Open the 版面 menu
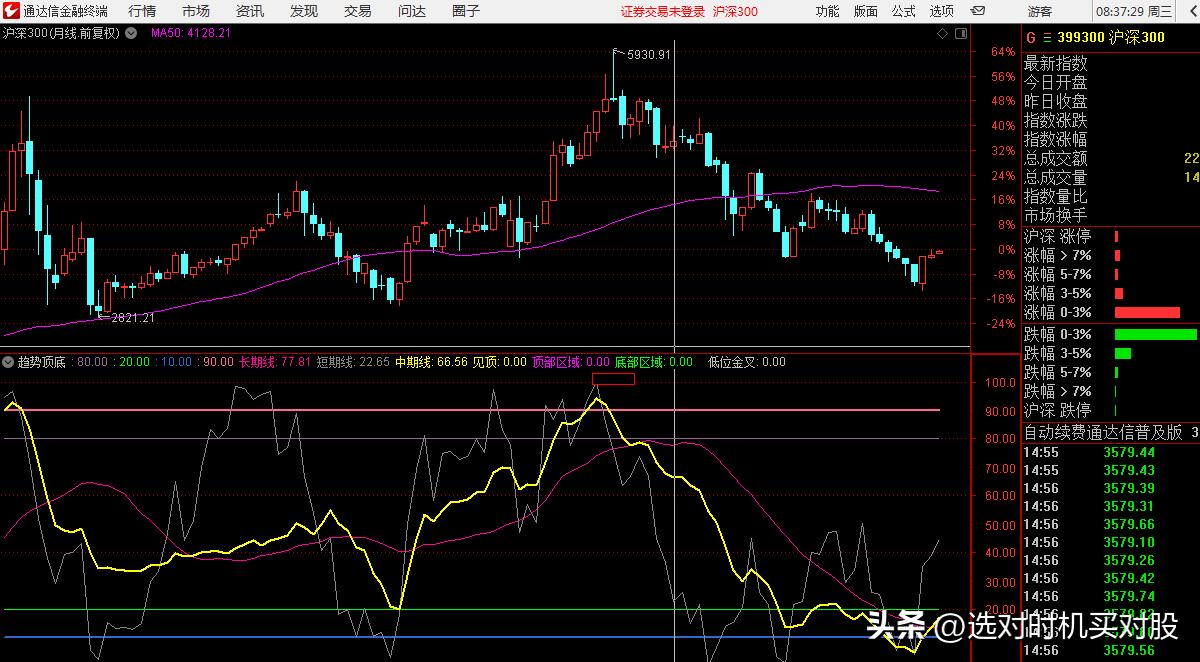Viewport: 1200px width, 662px height. click(x=866, y=11)
